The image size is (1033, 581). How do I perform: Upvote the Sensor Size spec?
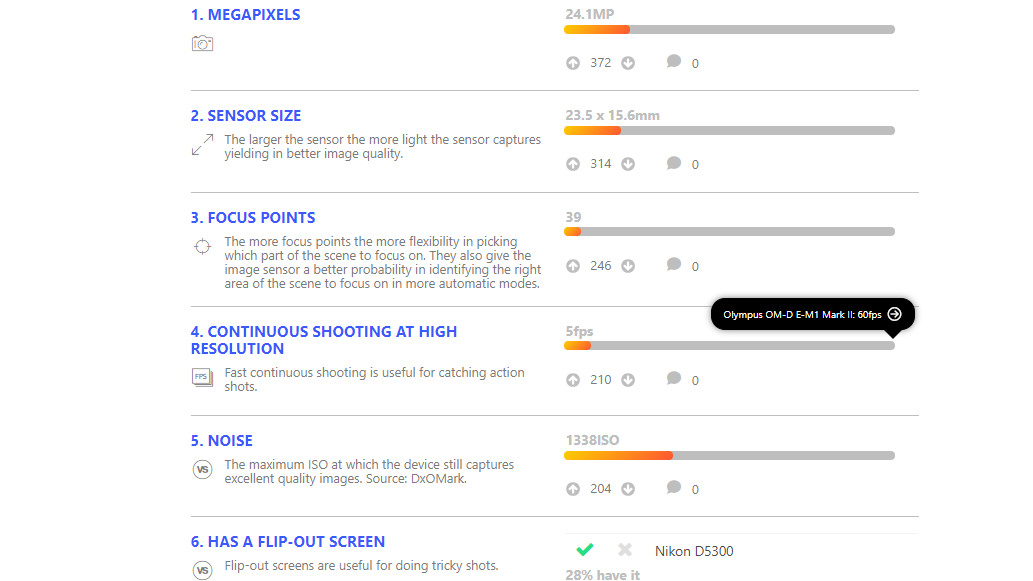573,164
